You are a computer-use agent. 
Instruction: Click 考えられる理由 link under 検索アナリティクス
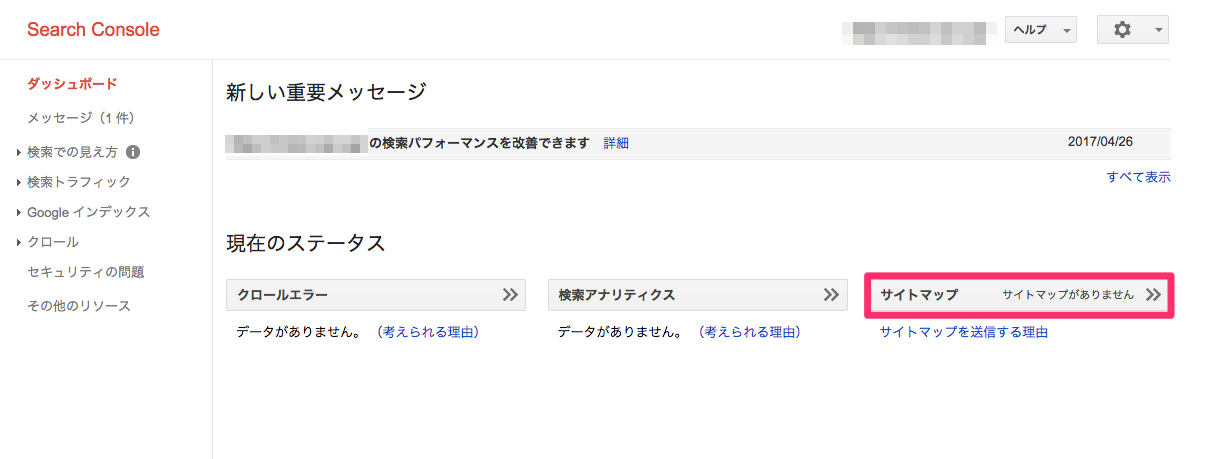pos(749,332)
